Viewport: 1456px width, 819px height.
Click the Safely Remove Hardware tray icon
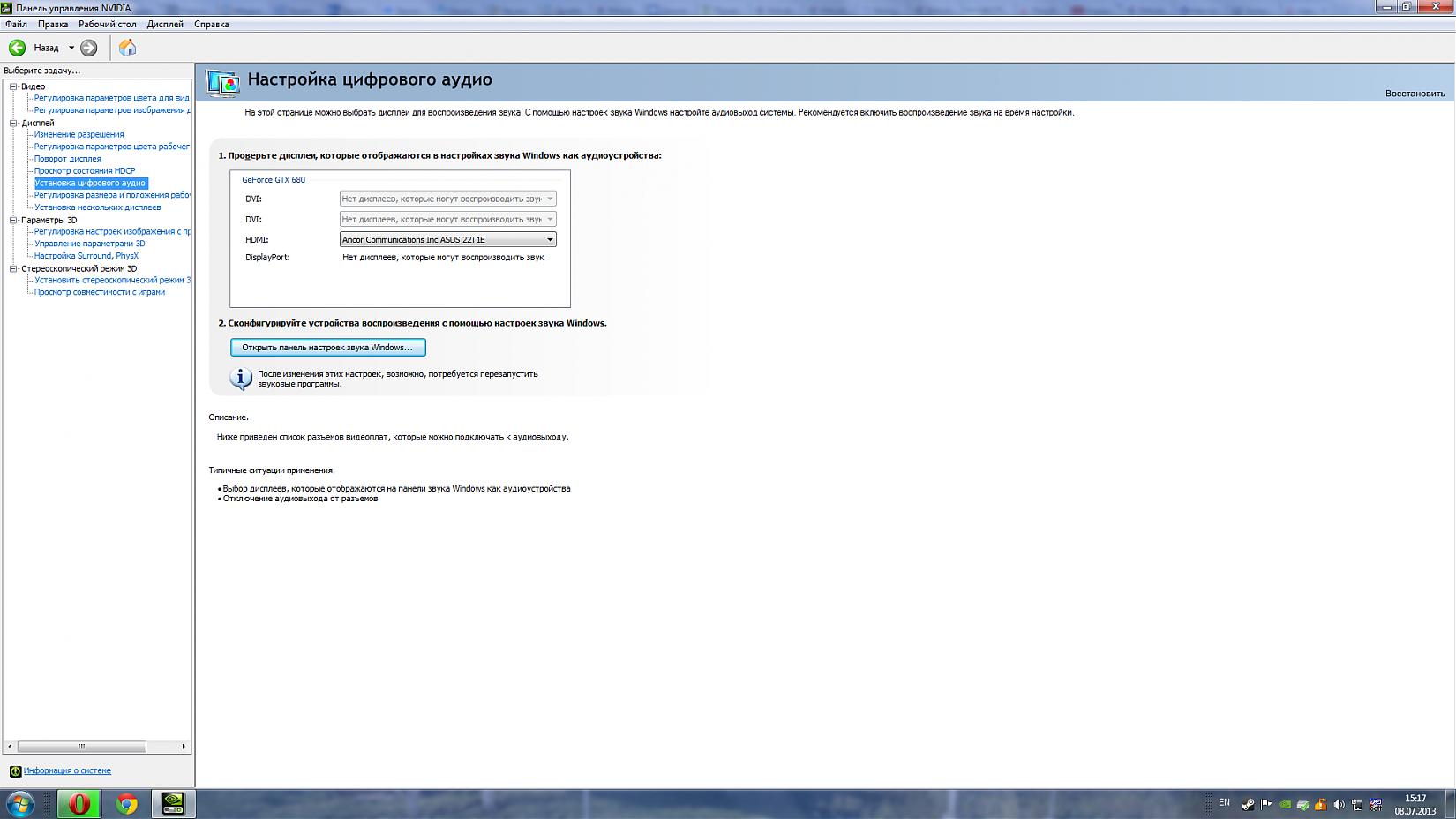click(1302, 804)
